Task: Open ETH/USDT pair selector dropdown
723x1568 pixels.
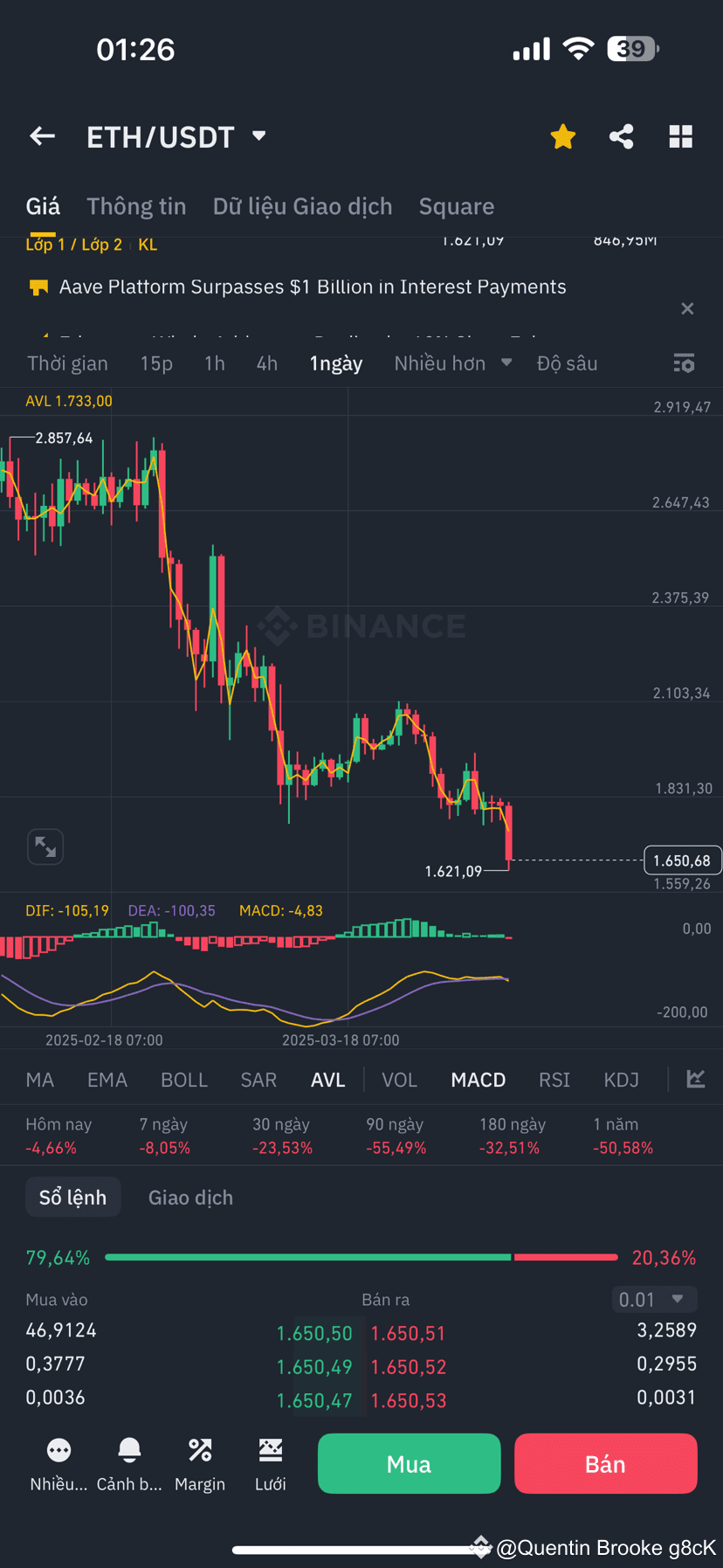Action: coord(176,137)
